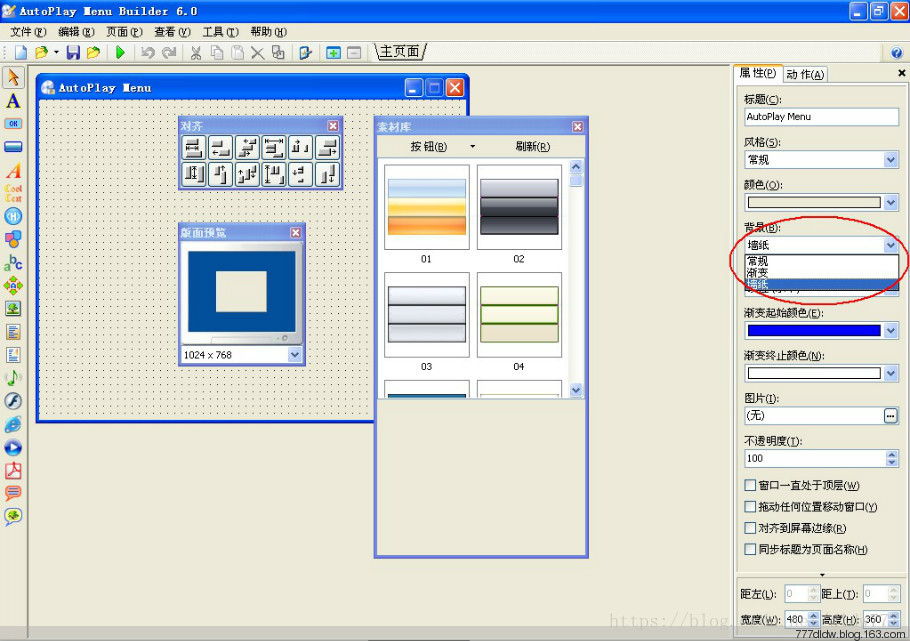
Task: Click the Copy toolbar icon
Action: pyautogui.click(x=216, y=53)
